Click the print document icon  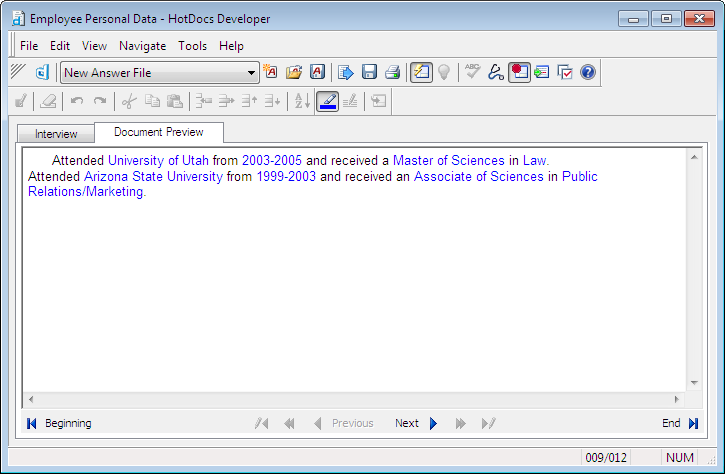pos(393,72)
